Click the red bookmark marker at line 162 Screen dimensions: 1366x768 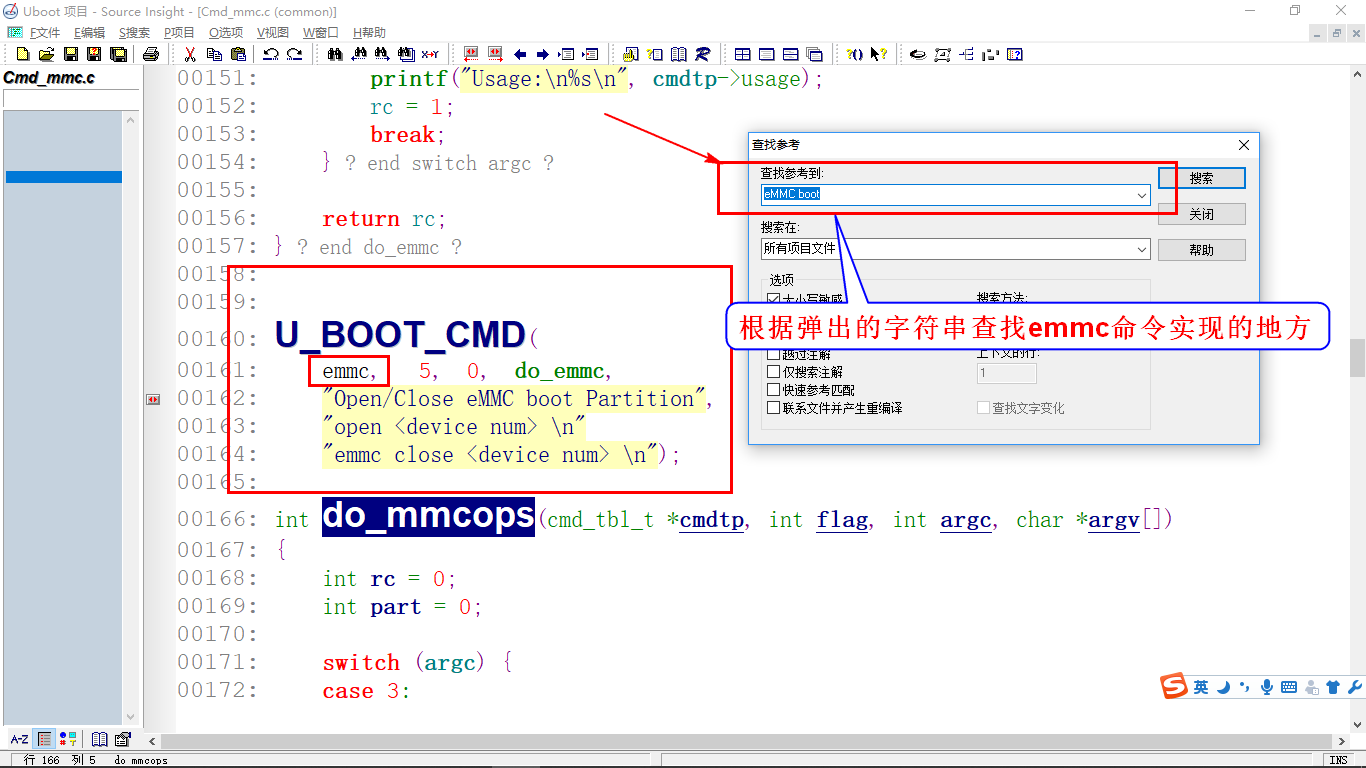pyautogui.click(x=153, y=399)
